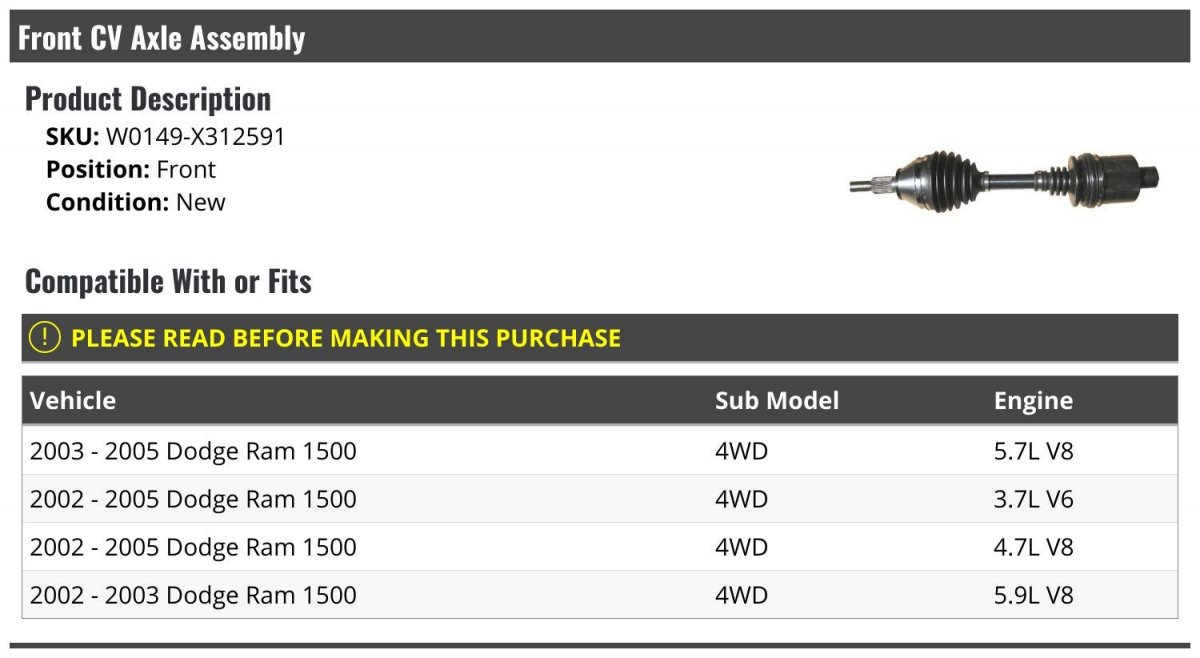Click the PLEASE READ BEFORE MAKING THIS PURCHASE banner
The height and width of the screenshot is (658, 1200).
600,338
